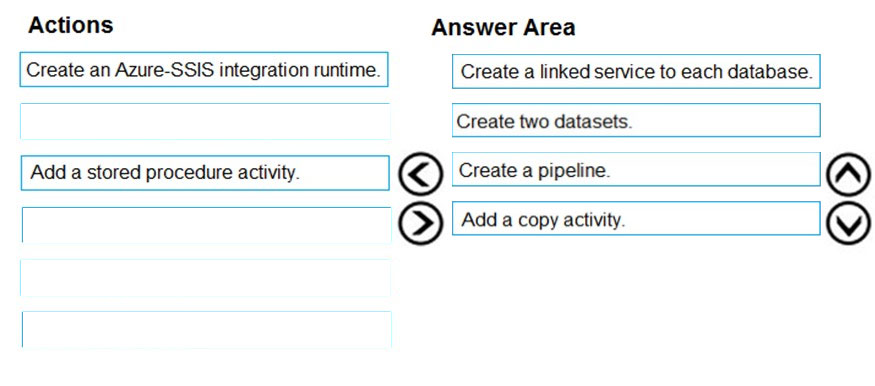Select the 'Create a pipeline' answer item
875x386 pixels.
tap(636, 170)
